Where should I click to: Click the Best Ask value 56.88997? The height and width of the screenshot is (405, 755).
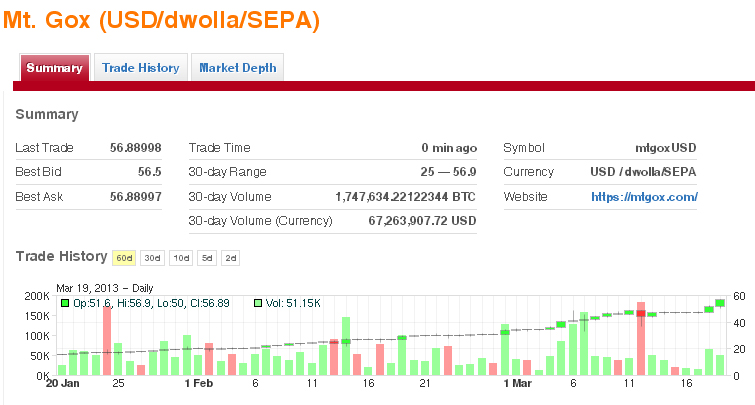coord(135,196)
